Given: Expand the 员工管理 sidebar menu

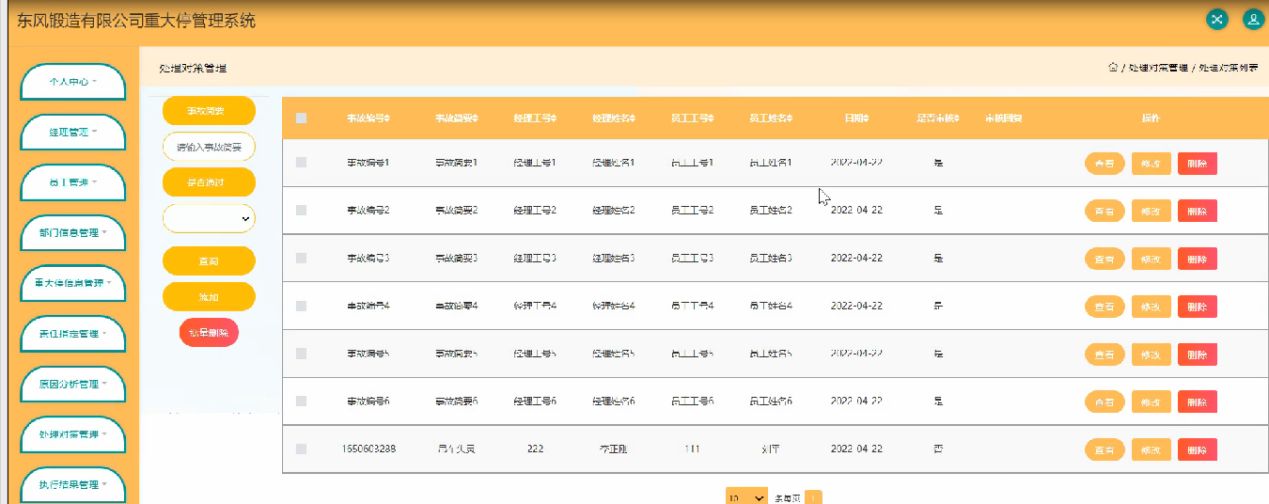Looking at the screenshot, I should pos(74,183).
